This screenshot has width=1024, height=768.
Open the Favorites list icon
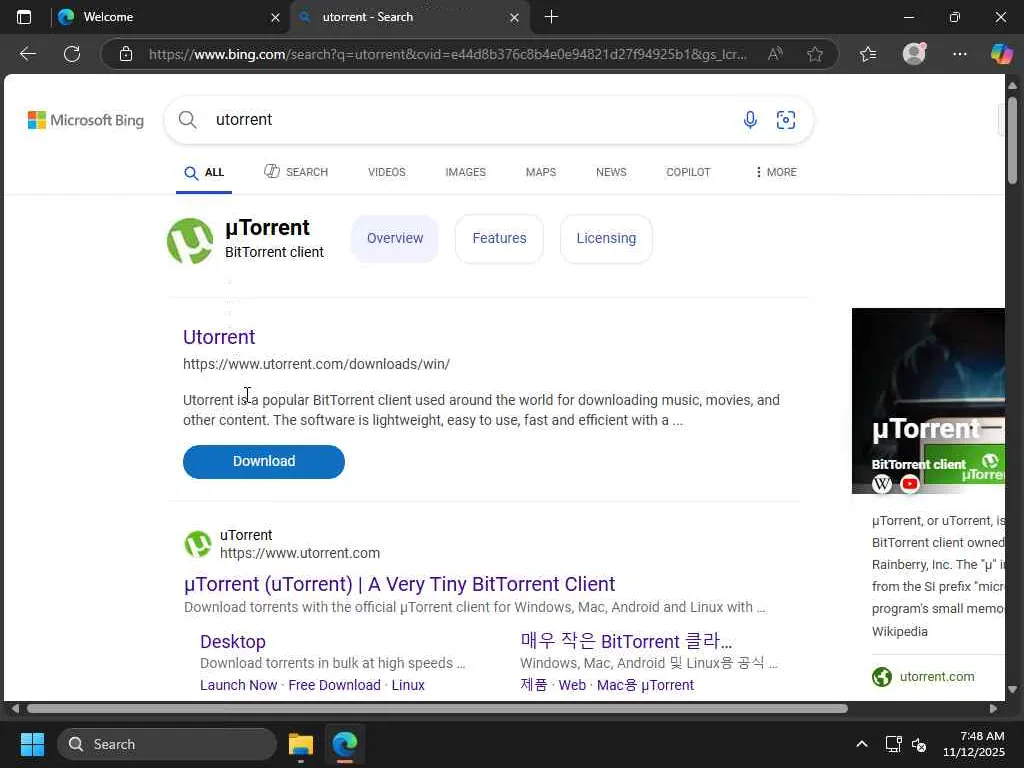(868, 54)
